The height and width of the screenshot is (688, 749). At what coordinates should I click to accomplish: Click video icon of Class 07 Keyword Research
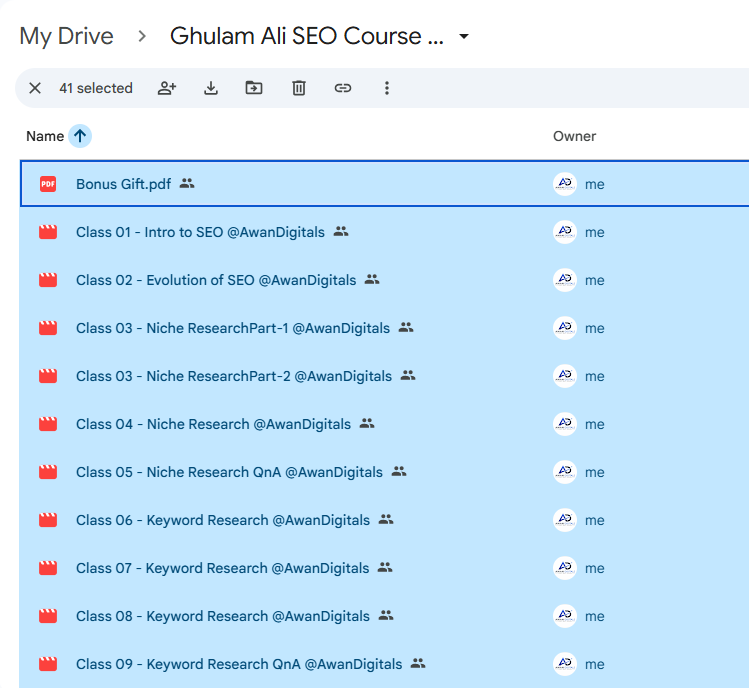(x=48, y=568)
